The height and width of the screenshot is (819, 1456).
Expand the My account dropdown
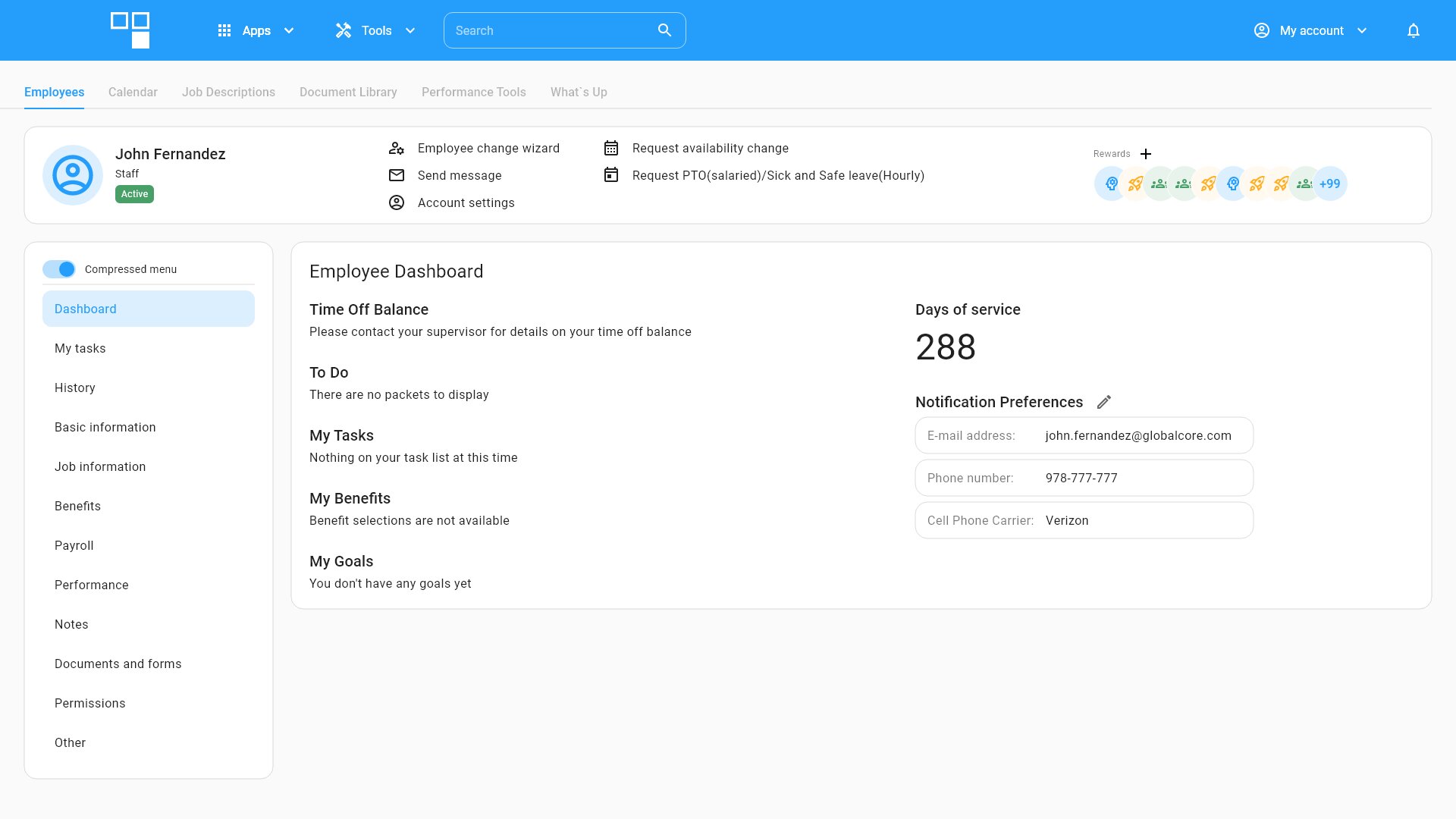coord(1310,30)
